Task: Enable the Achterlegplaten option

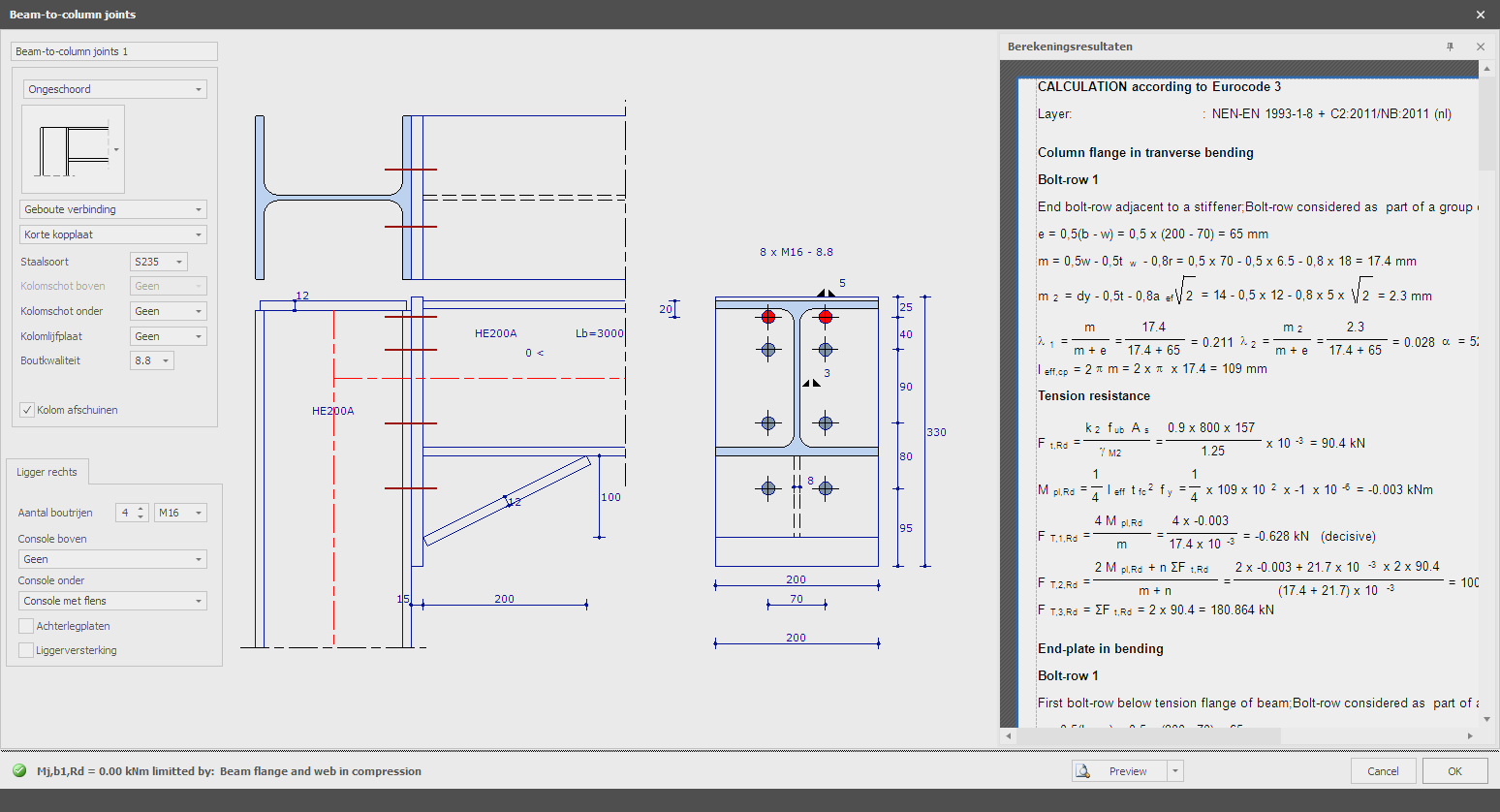Action: [28, 626]
